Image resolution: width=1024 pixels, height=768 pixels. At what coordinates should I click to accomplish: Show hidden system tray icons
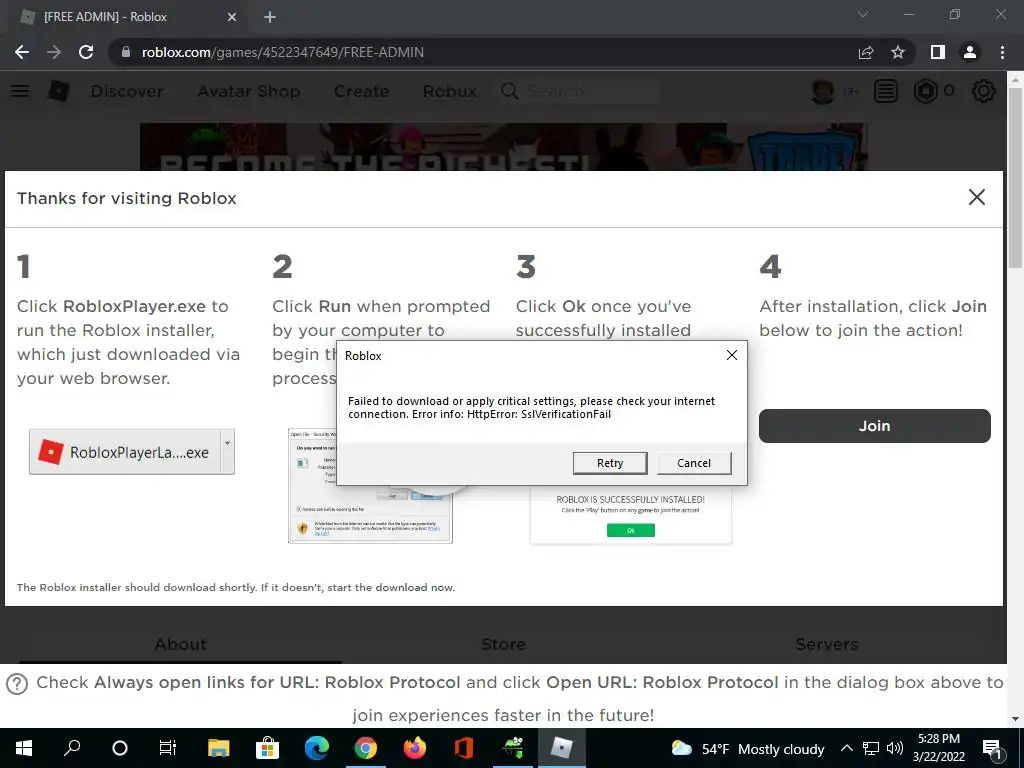click(846, 748)
